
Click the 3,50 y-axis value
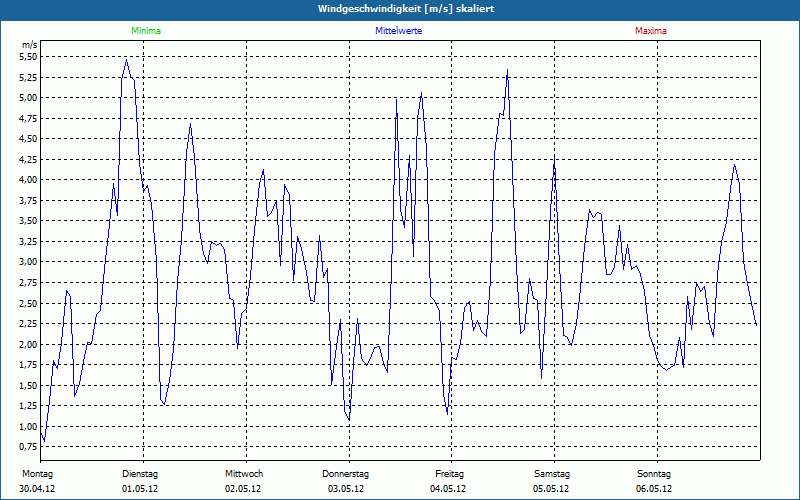tap(28, 221)
